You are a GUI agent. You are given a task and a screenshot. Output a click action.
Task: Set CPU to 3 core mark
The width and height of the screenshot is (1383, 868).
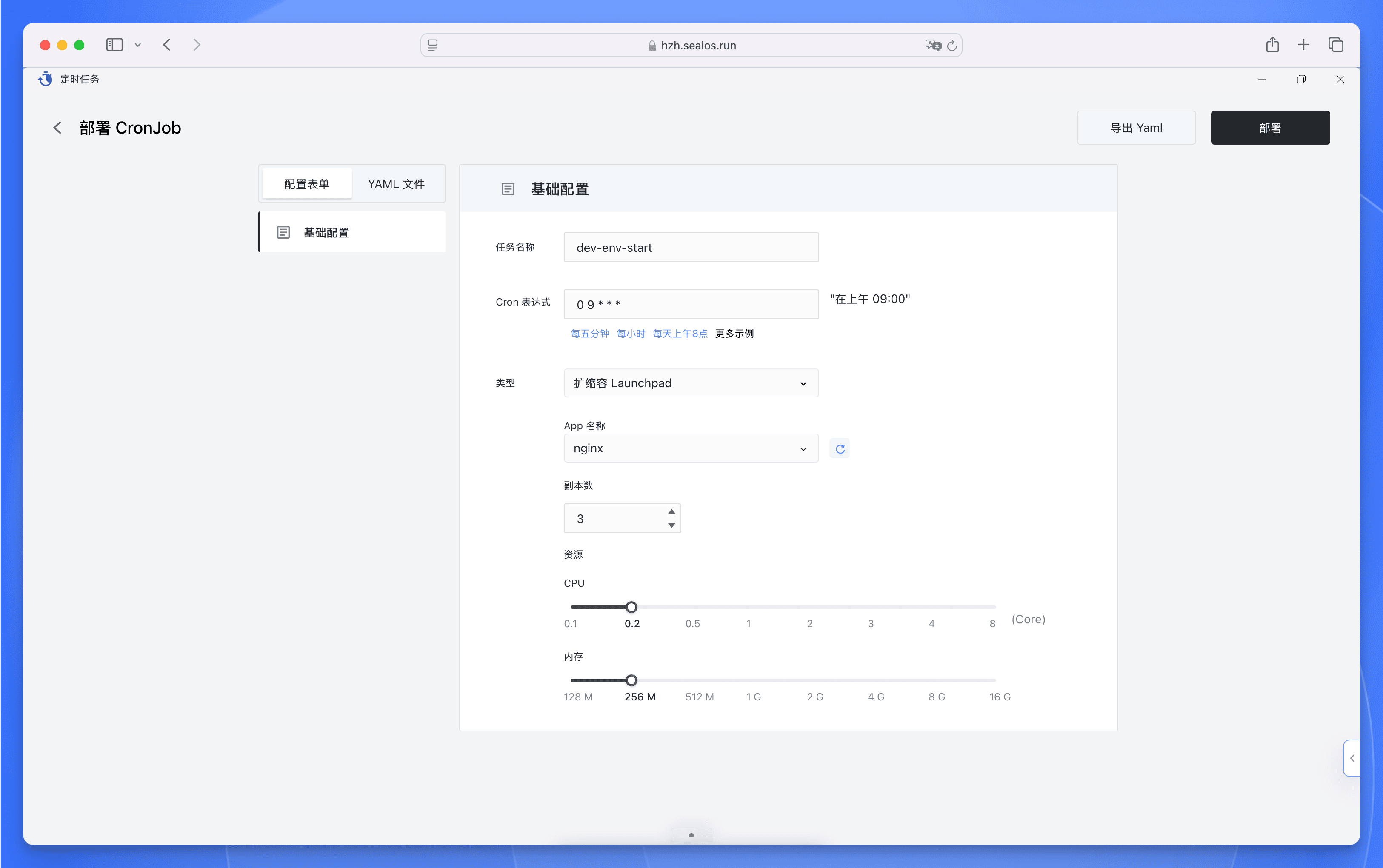[x=870, y=623]
